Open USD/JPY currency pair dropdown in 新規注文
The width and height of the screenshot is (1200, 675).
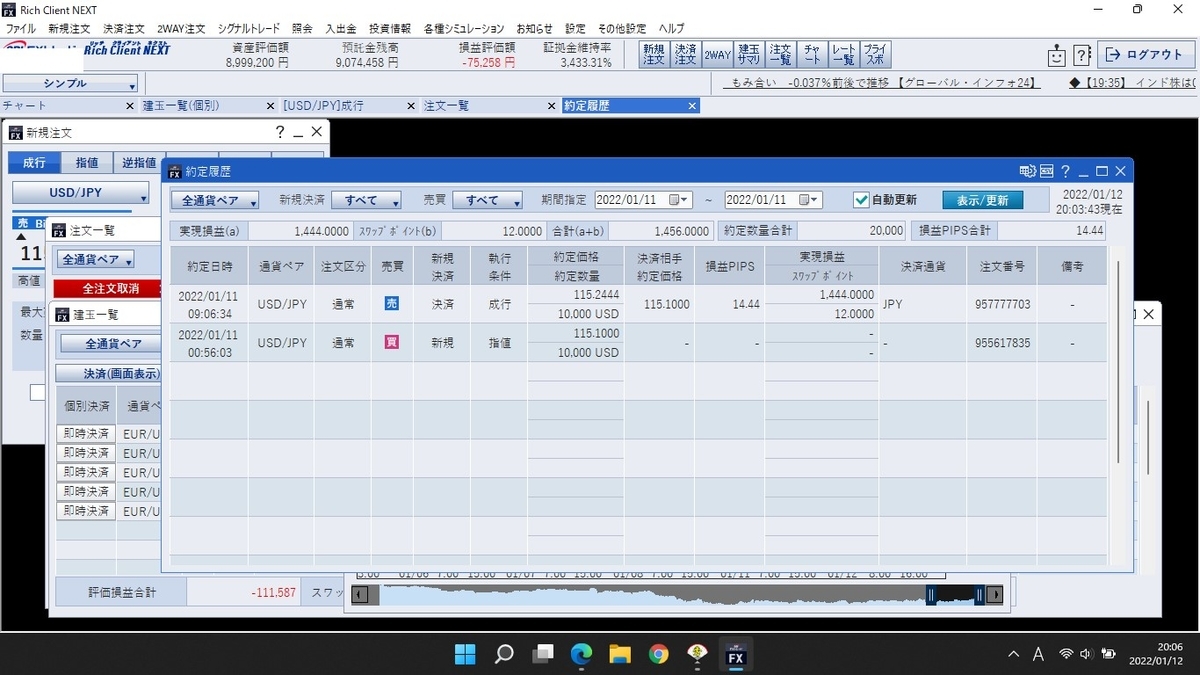click(80, 193)
